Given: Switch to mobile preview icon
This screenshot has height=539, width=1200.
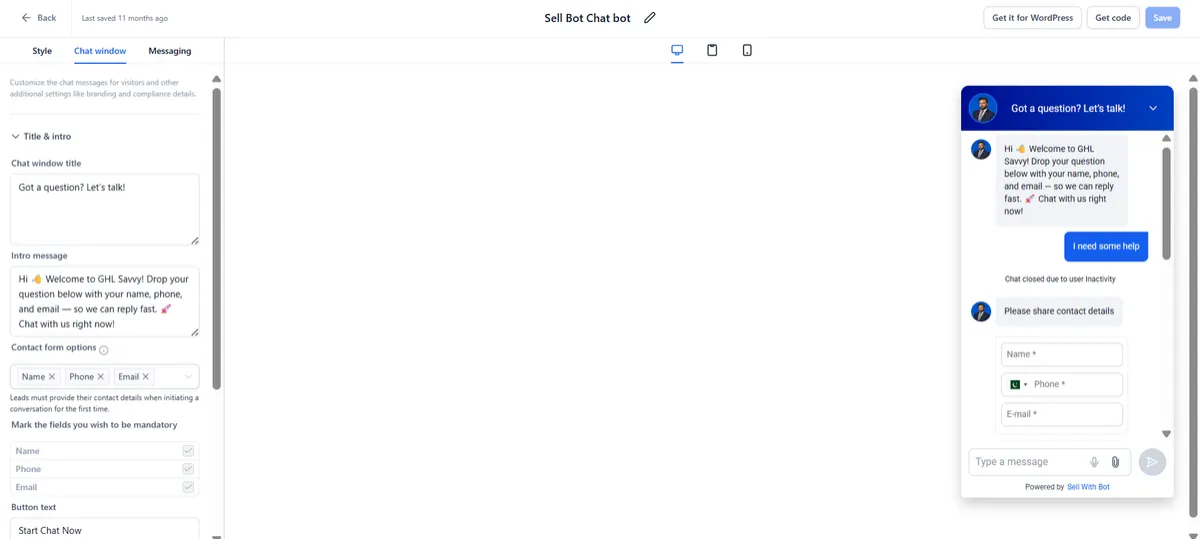Looking at the screenshot, I should click(x=747, y=50).
